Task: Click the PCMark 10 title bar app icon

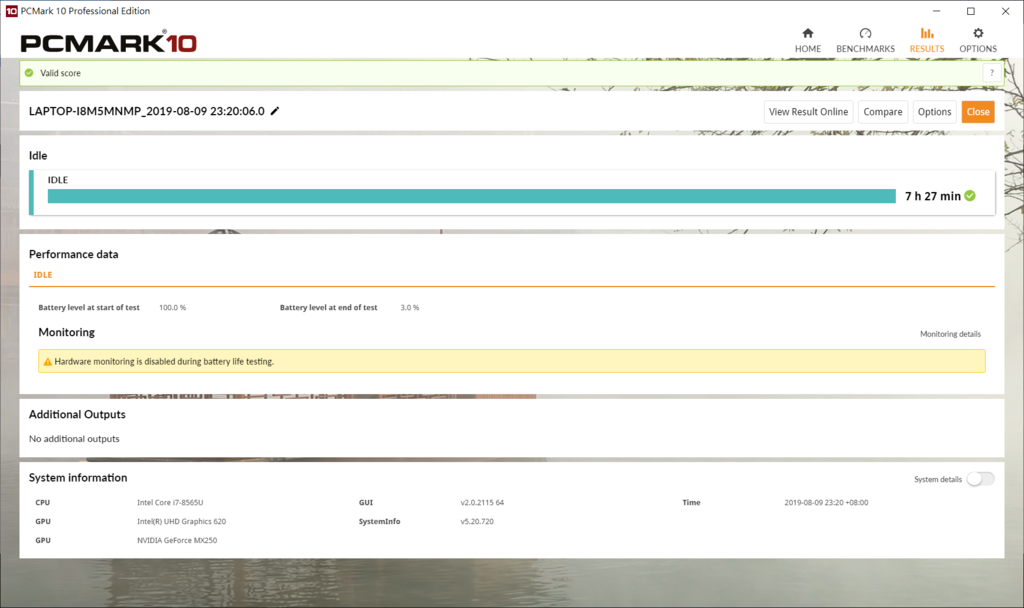Action: click(x=11, y=11)
